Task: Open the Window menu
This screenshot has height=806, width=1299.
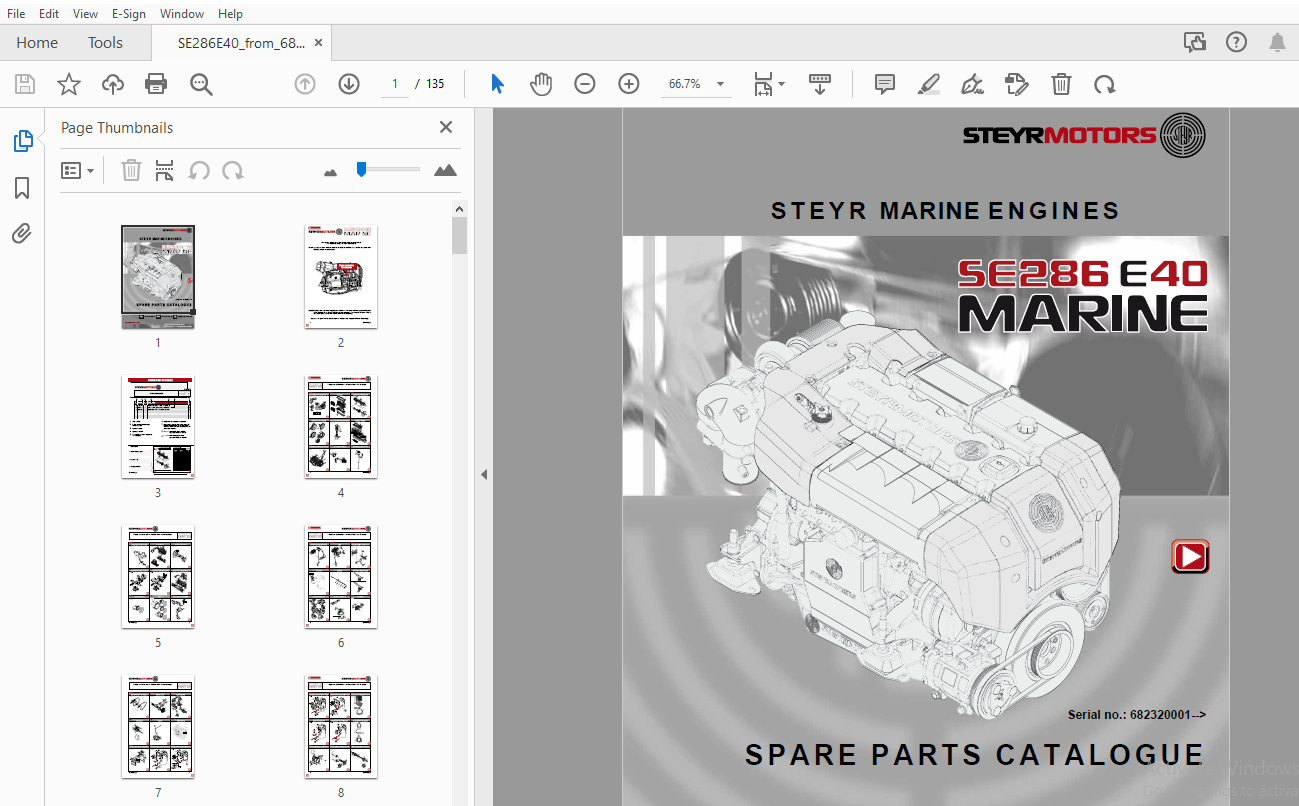Action: pos(182,14)
